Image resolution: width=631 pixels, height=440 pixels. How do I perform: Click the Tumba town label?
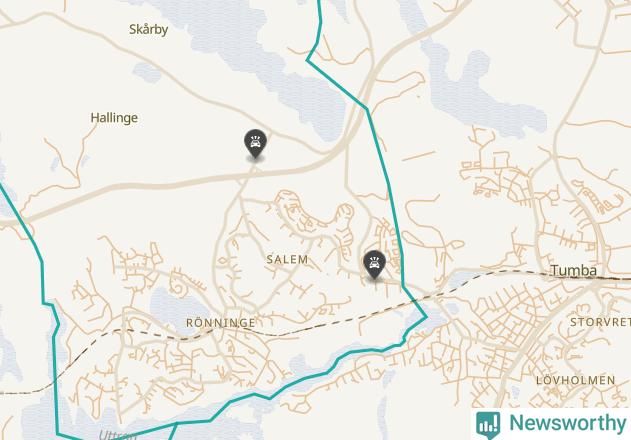coord(573,271)
